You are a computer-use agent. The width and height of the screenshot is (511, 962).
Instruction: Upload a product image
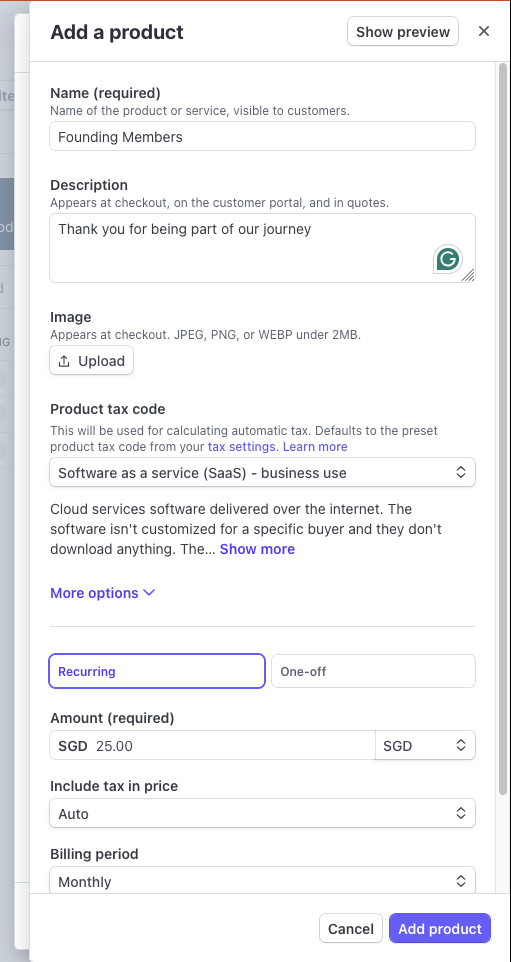click(x=91, y=361)
